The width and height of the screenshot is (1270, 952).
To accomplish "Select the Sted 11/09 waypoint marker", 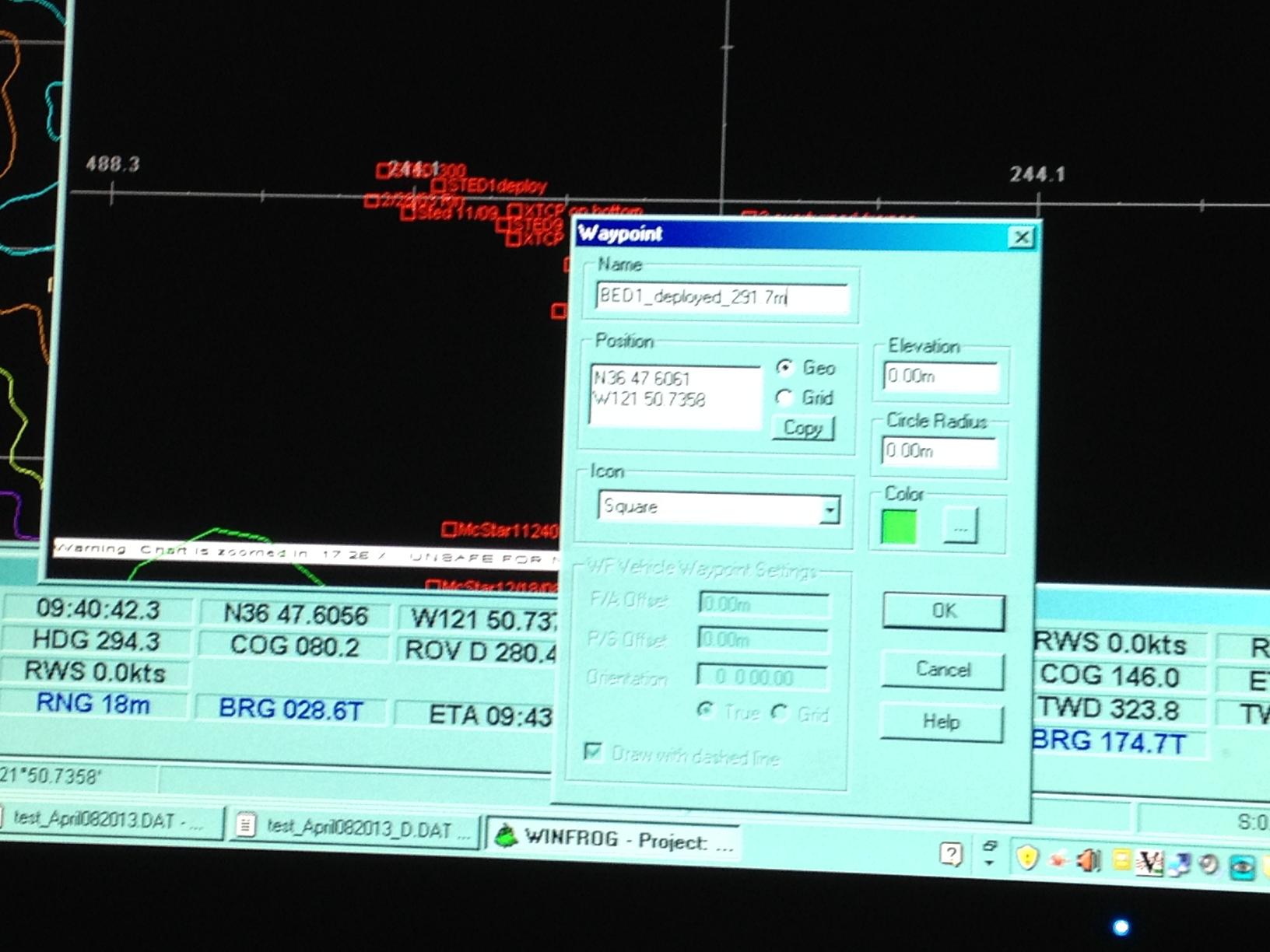I will coord(408,212).
